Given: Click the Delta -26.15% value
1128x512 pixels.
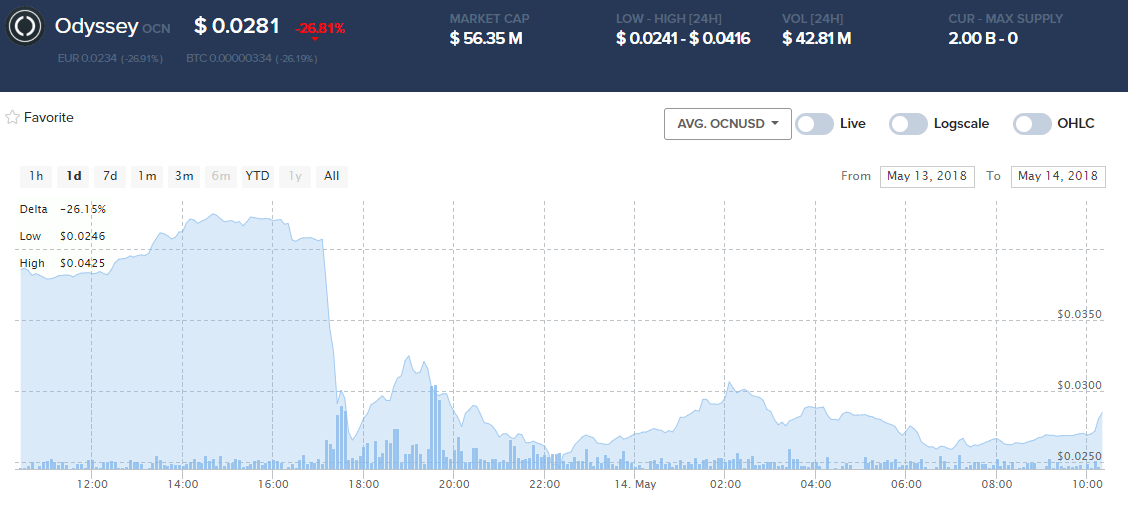Looking at the screenshot, I should [83, 209].
